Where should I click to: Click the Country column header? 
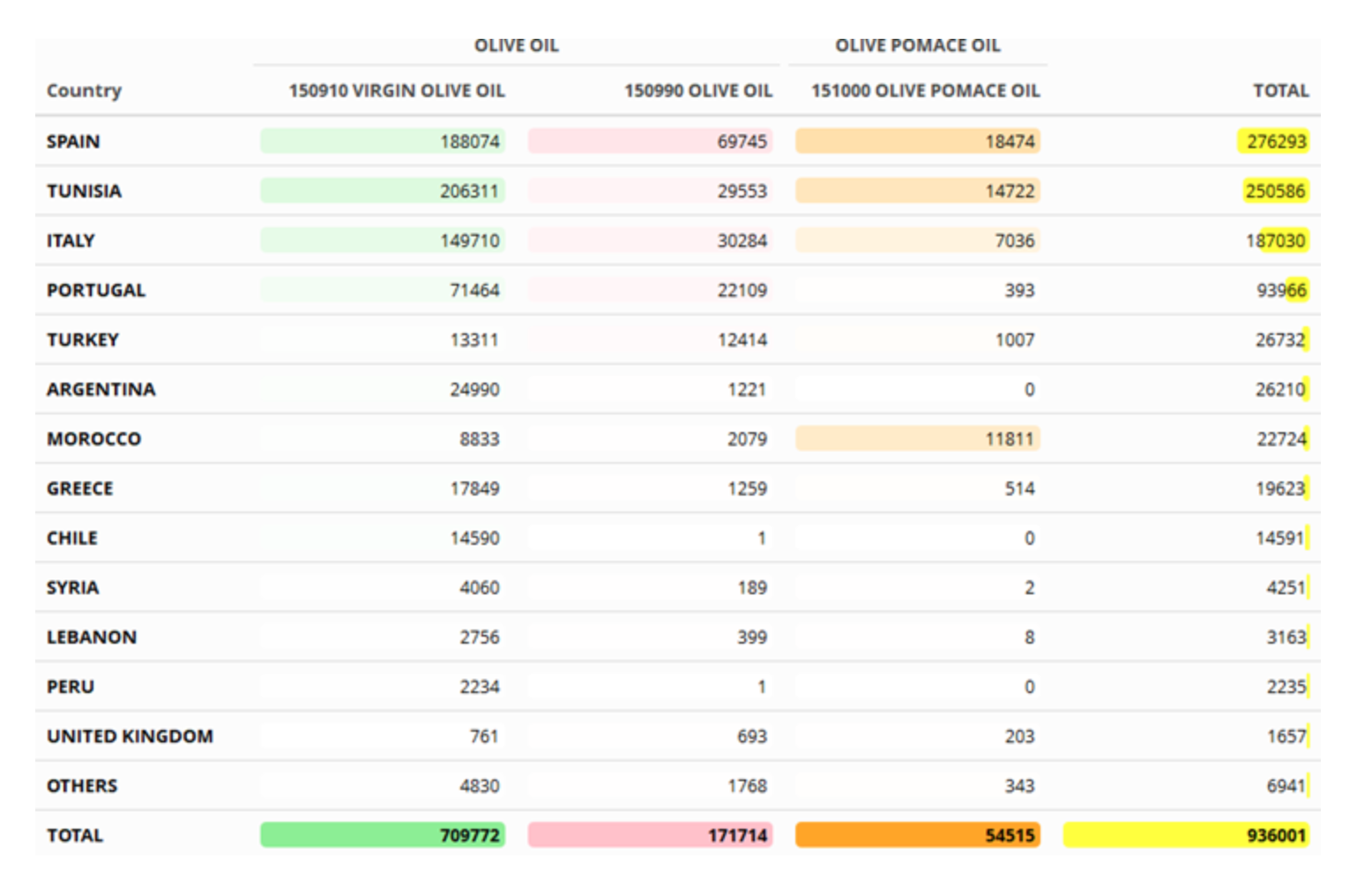(x=84, y=91)
